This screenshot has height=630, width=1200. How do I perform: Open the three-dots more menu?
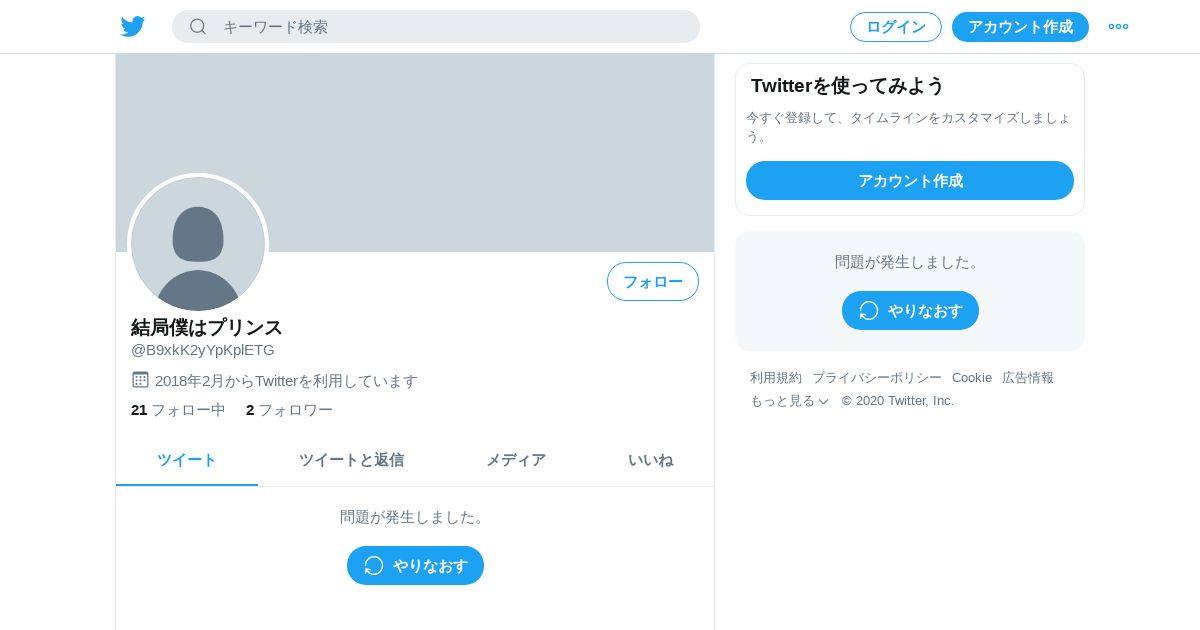click(x=1118, y=27)
